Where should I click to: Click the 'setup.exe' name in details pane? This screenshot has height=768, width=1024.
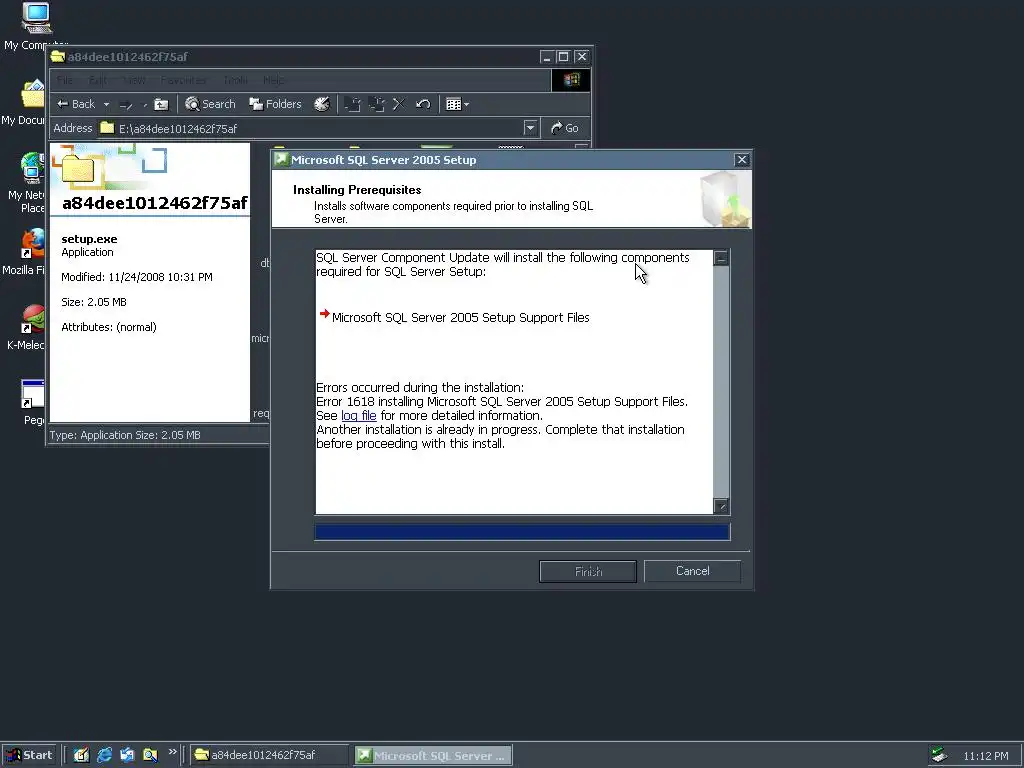tap(89, 239)
